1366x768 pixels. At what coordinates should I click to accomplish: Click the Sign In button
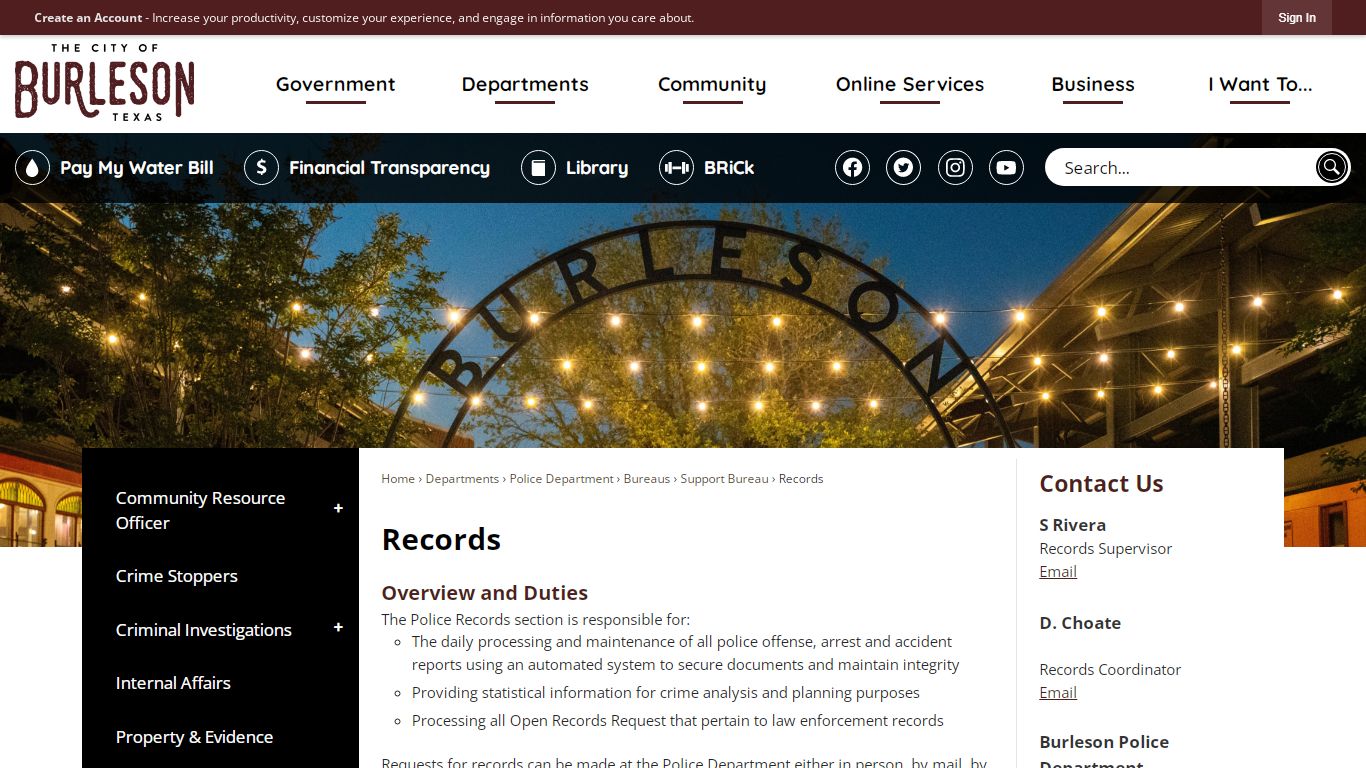click(1297, 18)
